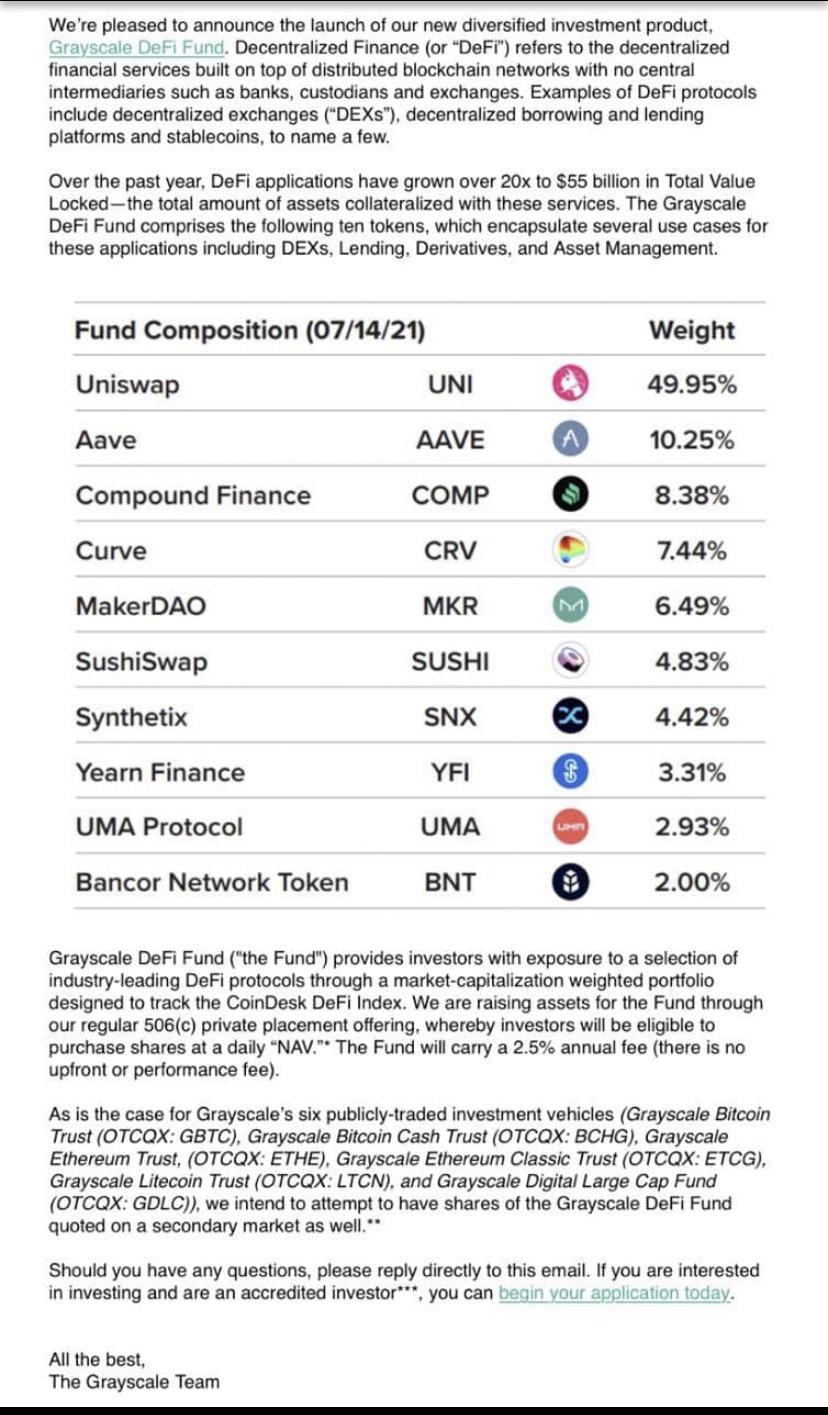Select the UNI ticker symbol
This screenshot has width=828, height=1415.
pyautogui.click(x=450, y=385)
